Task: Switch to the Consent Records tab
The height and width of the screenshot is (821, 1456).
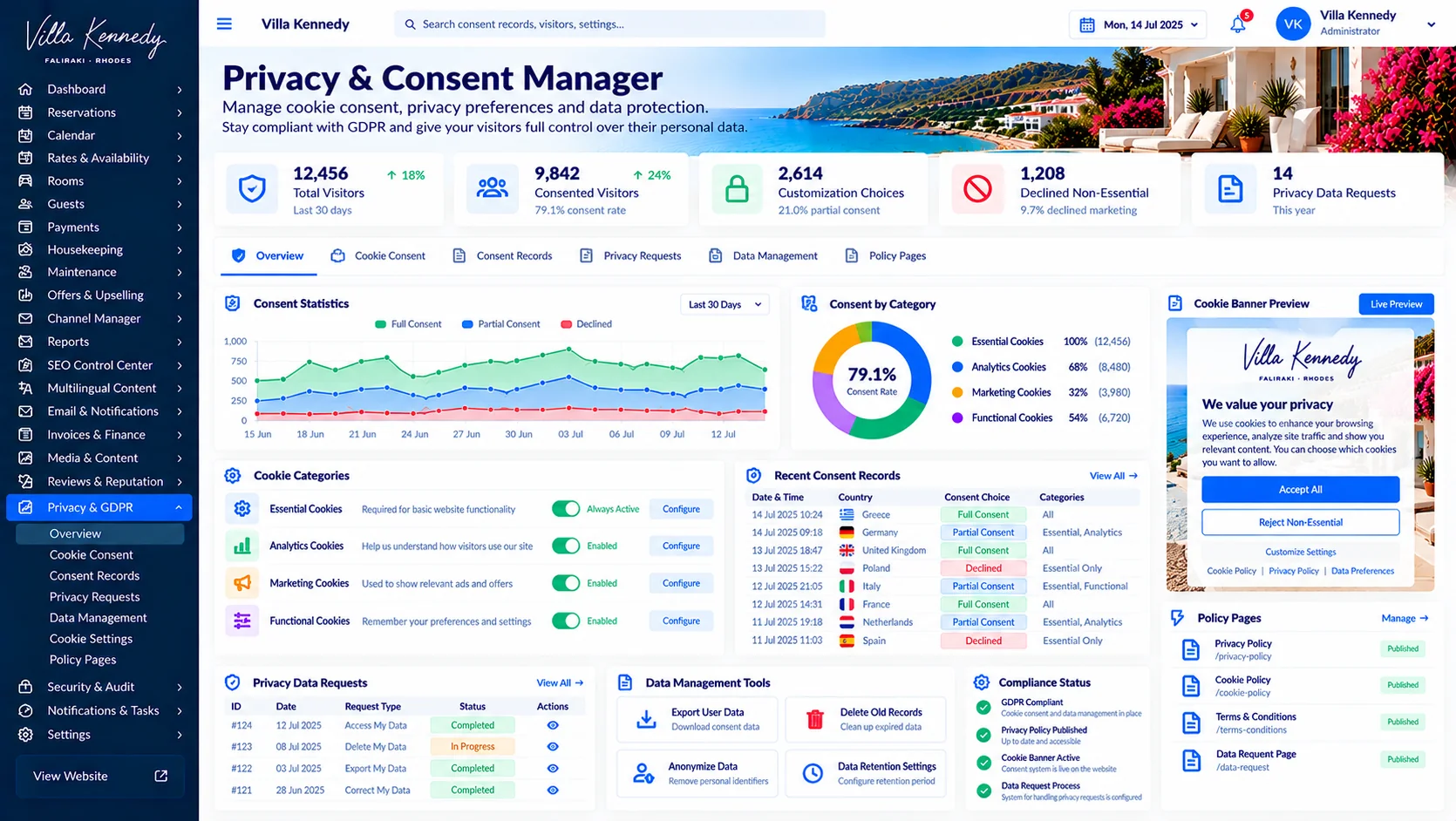Action: pyautogui.click(x=502, y=255)
